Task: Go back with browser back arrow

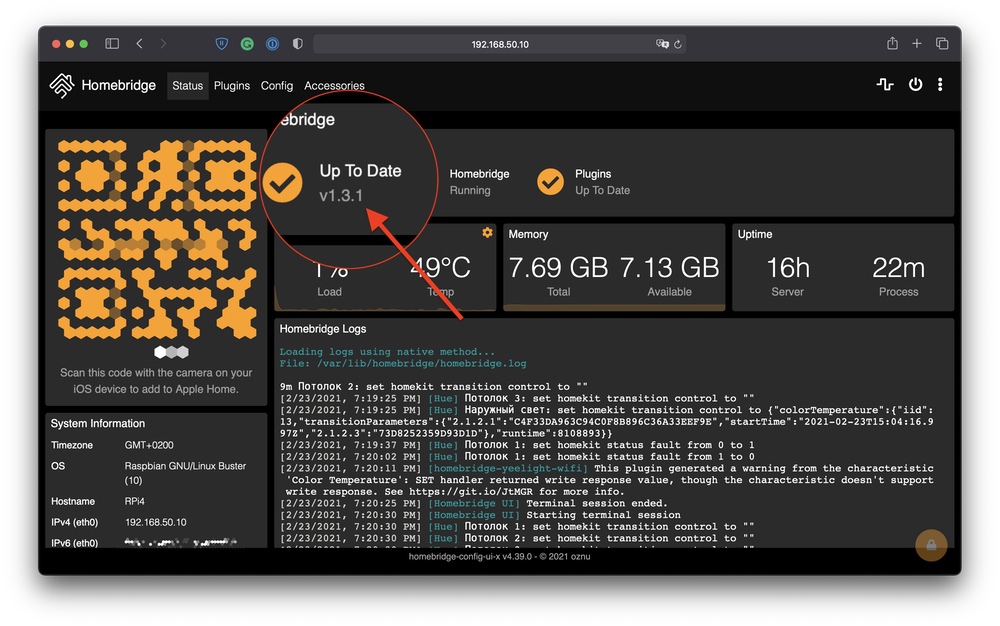Action: coord(139,43)
